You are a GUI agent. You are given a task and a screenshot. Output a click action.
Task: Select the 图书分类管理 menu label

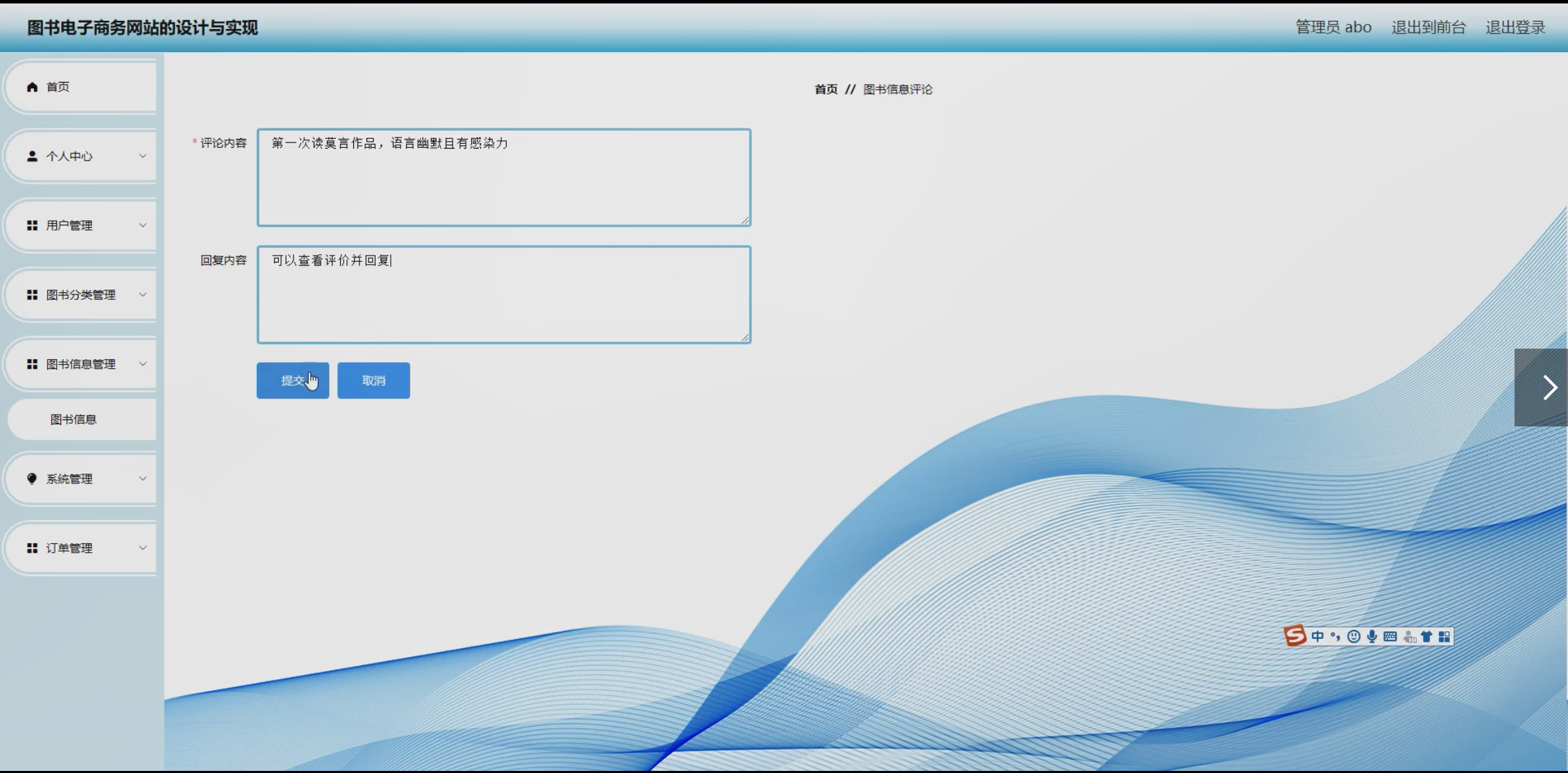pyautogui.click(x=81, y=295)
